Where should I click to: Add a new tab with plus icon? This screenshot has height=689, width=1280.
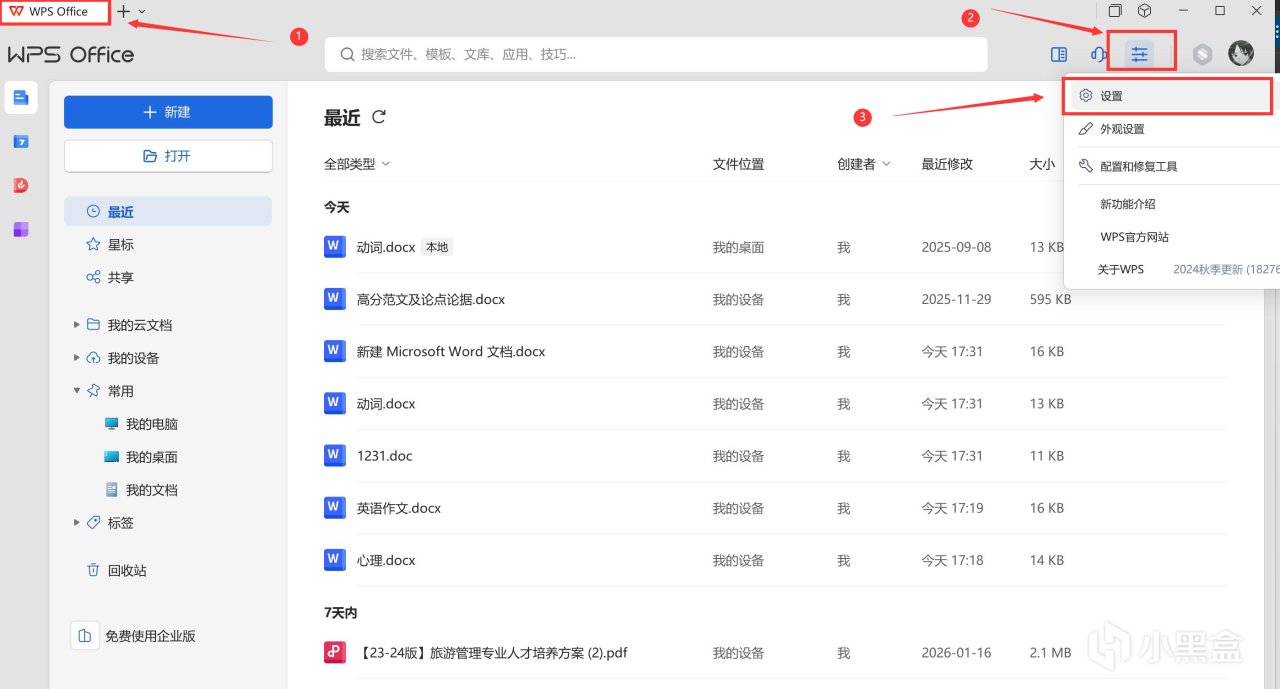pyautogui.click(x=123, y=11)
